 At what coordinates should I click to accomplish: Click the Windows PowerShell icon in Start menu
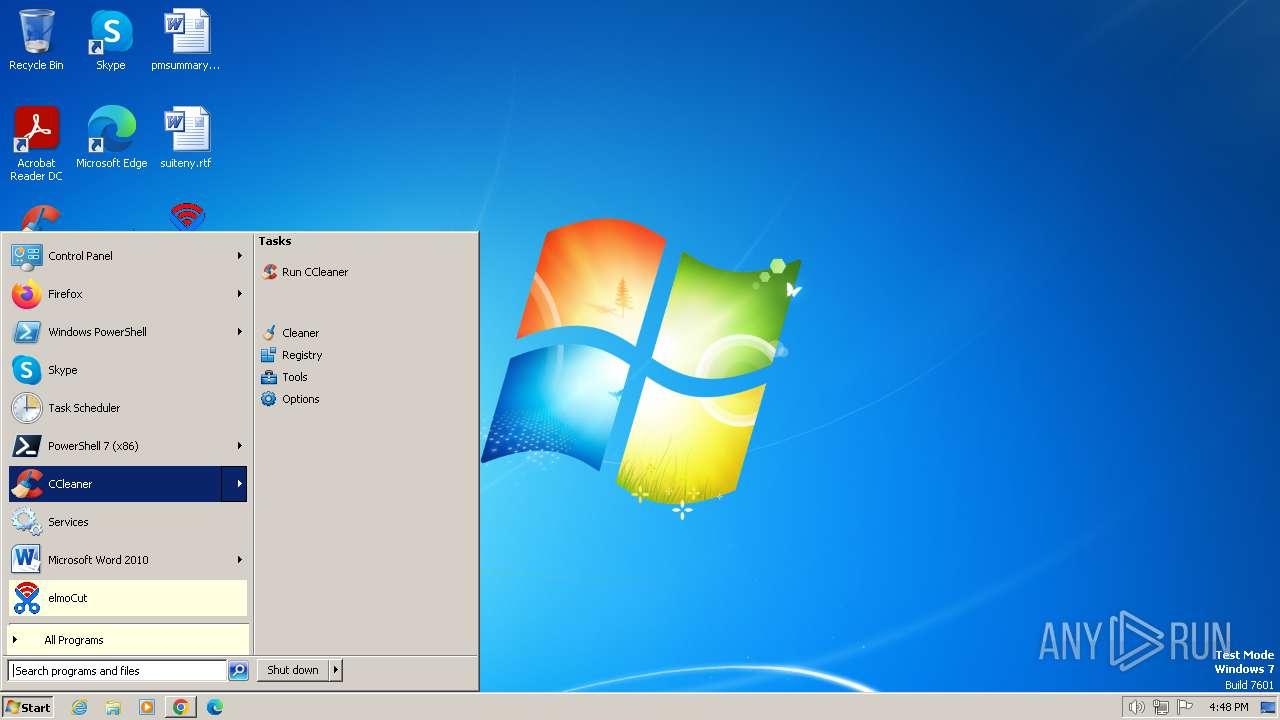(x=26, y=332)
